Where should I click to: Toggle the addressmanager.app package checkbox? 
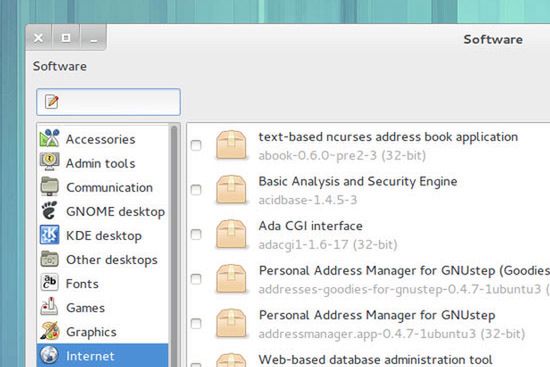pyautogui.click(x=196, y=323)
